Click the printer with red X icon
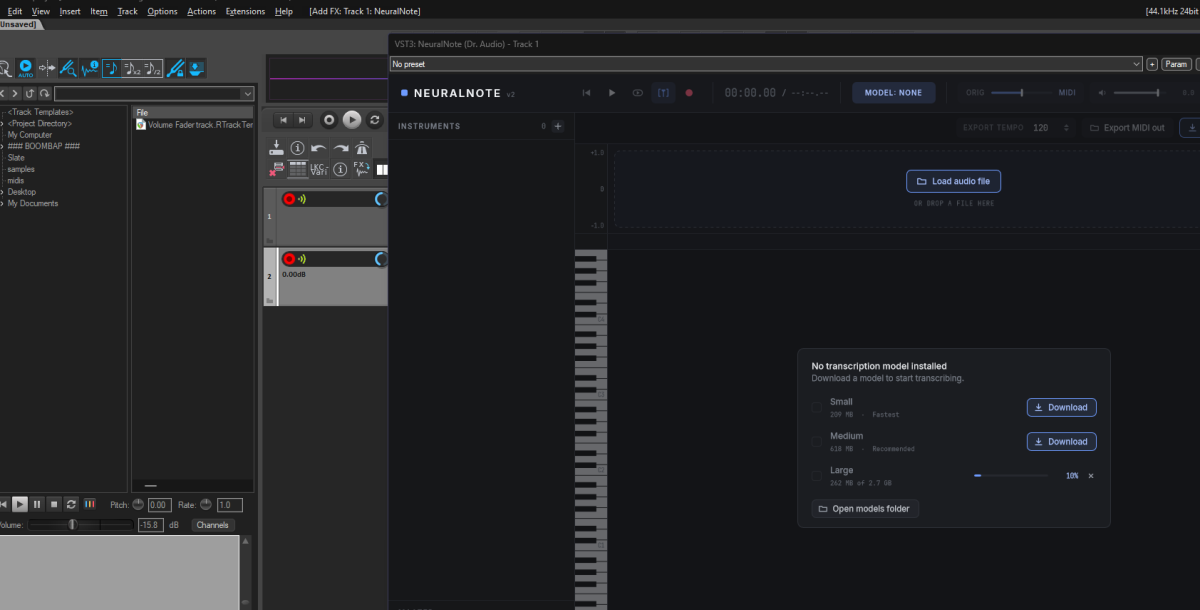Screen dimensions: 1200x610 point(277,169)
